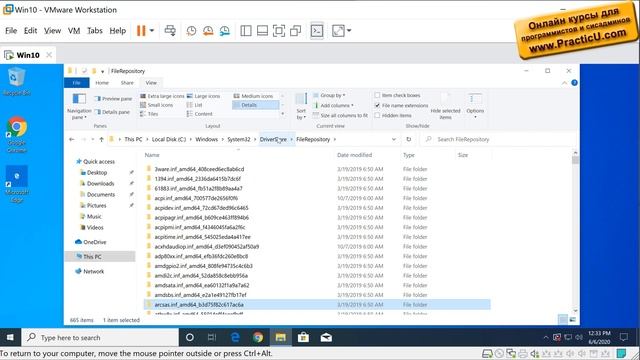Screen dimensions: 640x360
Task: Open Explorer help icon
Action: point(574,83)
